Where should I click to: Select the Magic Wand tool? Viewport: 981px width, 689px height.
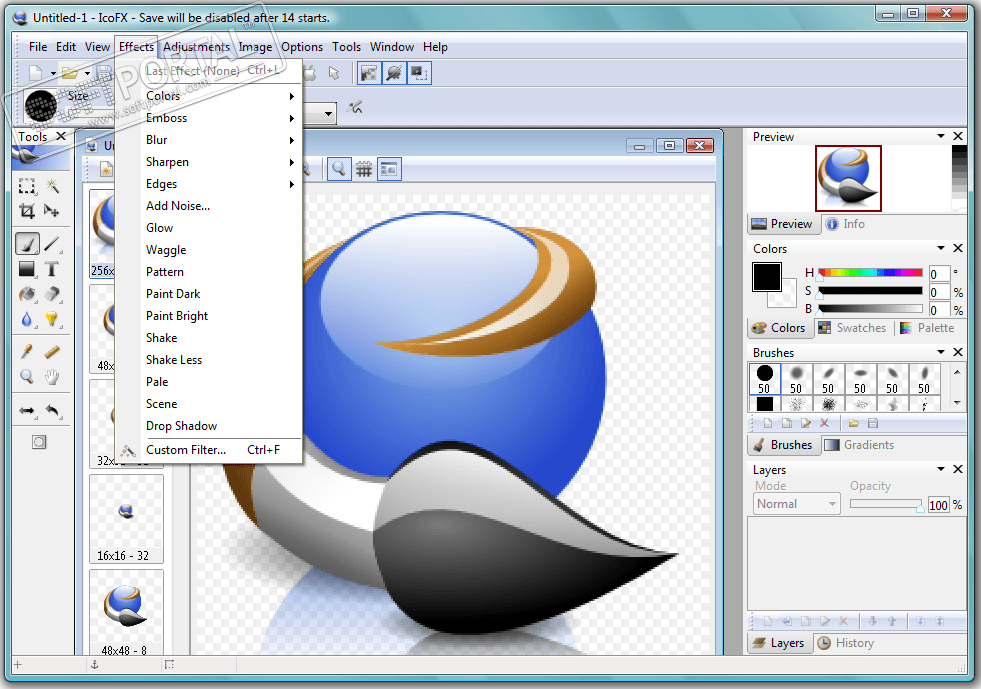52,186
